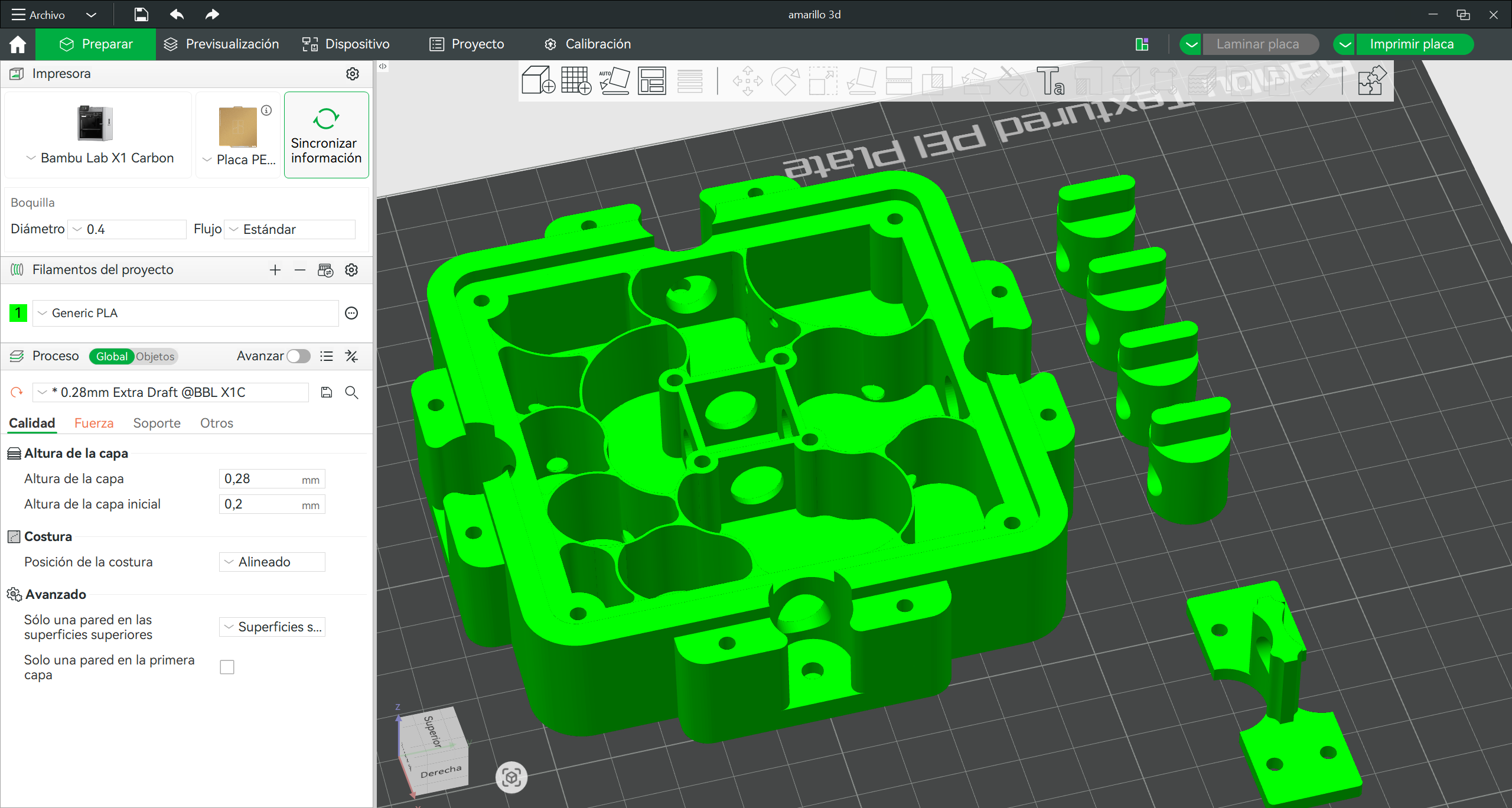Open the Posición de la costura dropdown
Viewport: 1512px width, 808px height.
(272, 562)
